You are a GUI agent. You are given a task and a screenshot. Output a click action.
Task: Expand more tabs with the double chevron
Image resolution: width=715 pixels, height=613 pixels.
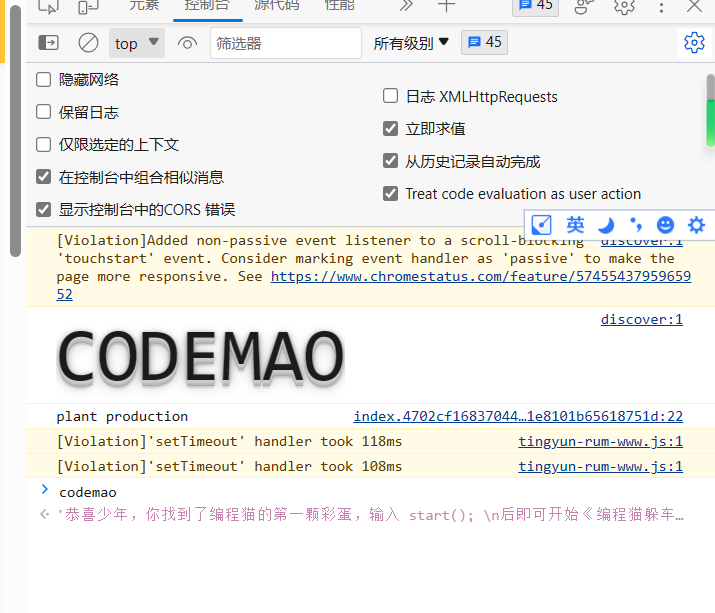[x=406, y=6]
